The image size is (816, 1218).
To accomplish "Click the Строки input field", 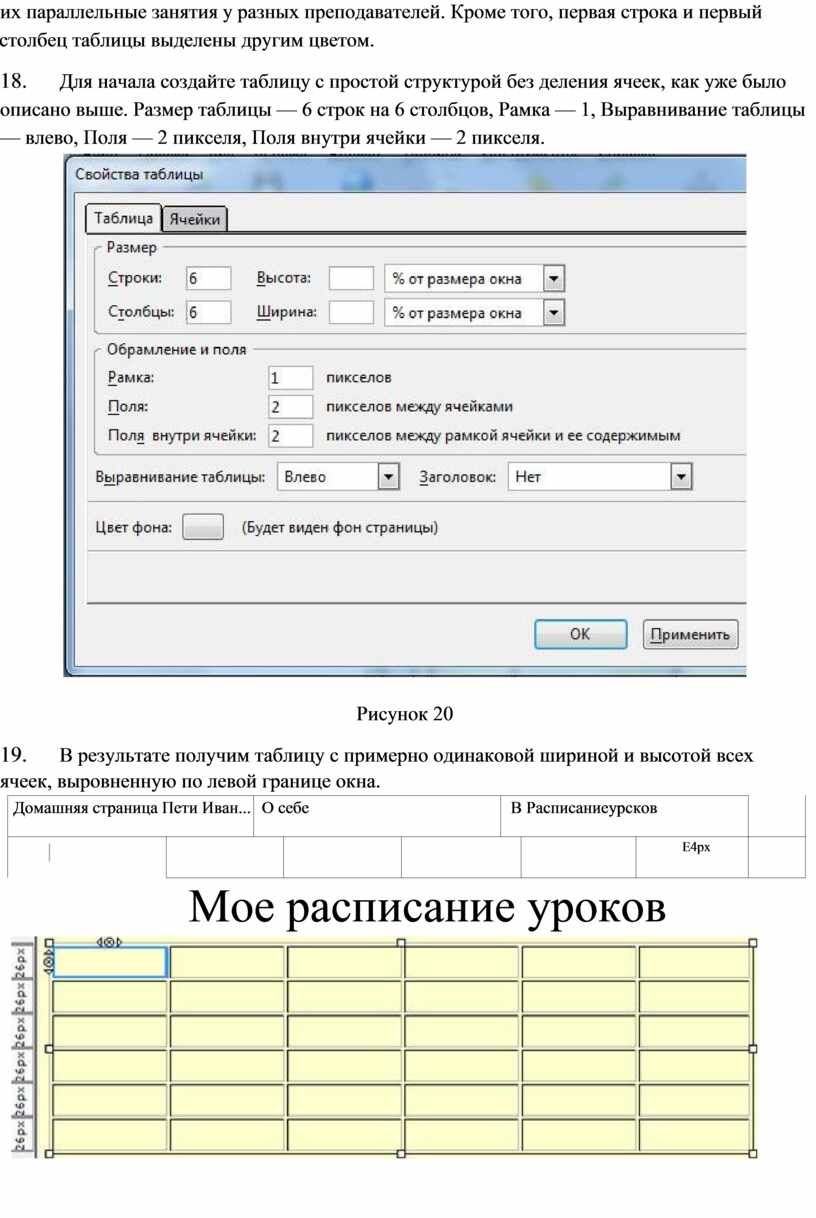I will pos(208,278).
